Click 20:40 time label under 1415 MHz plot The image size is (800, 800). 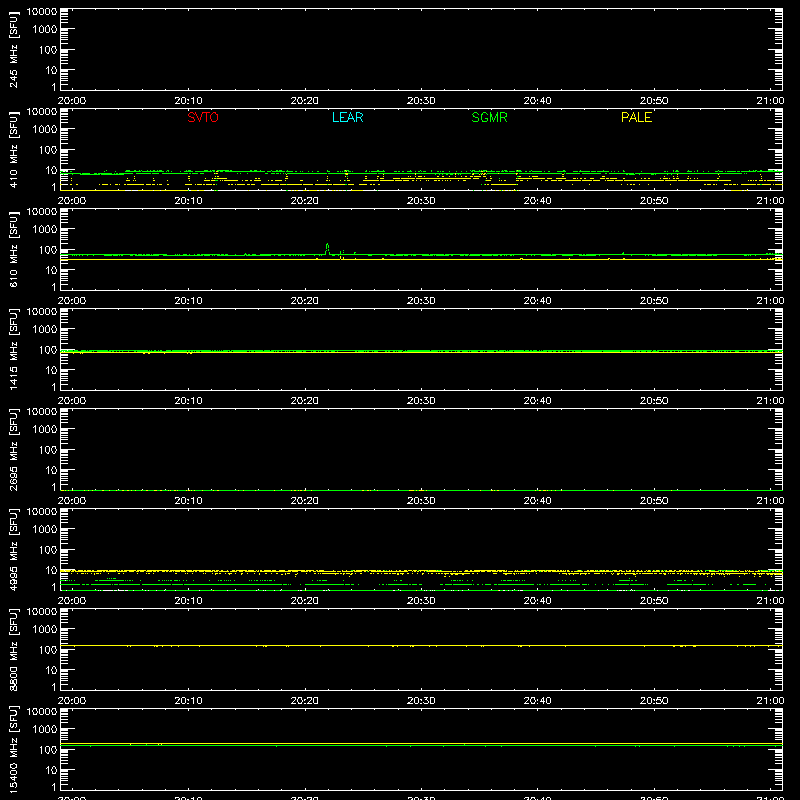pyautogui.click(x=537, y=401)
